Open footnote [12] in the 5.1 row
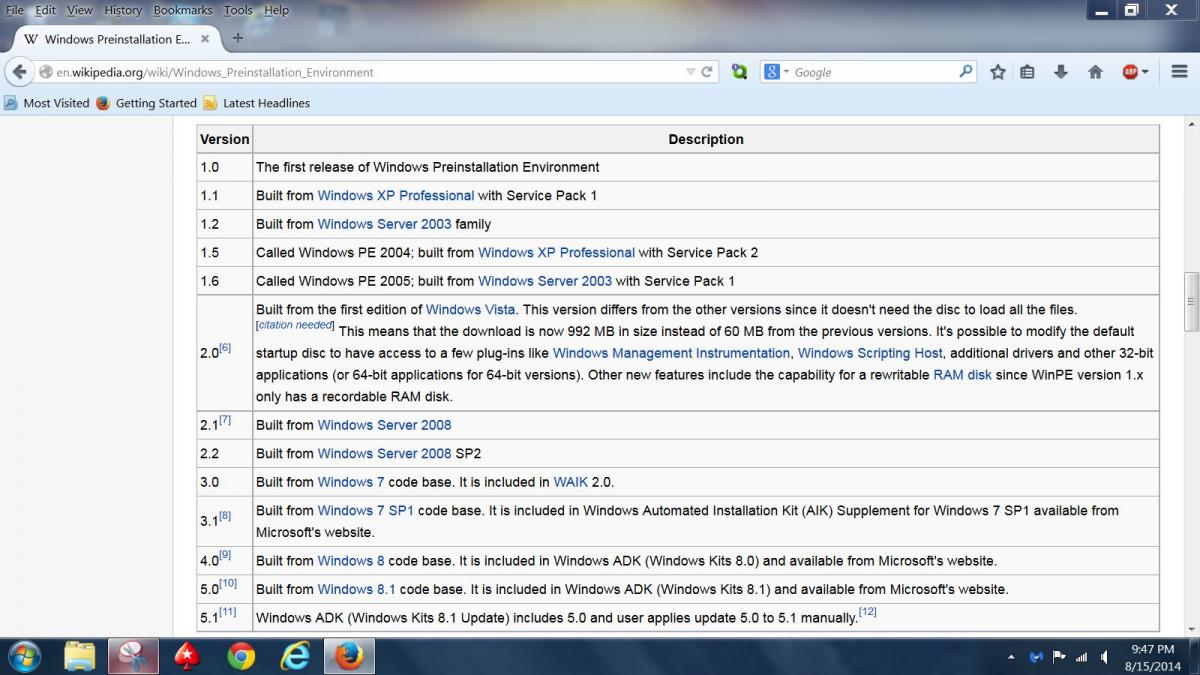Screen dimensions: 1200x675 click(867, 611)
